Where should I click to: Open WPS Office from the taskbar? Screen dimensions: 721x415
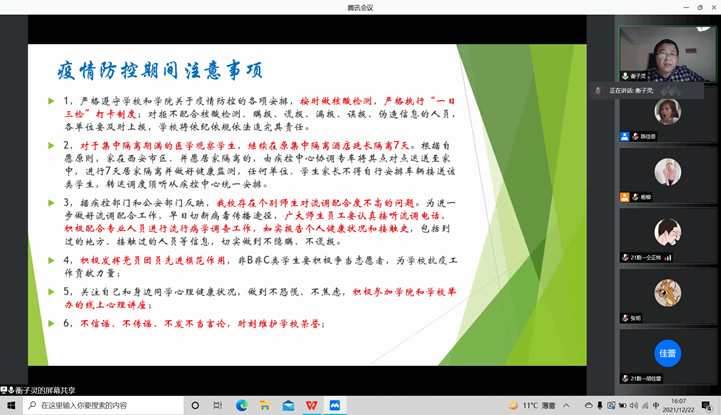(x=312, y=405)
